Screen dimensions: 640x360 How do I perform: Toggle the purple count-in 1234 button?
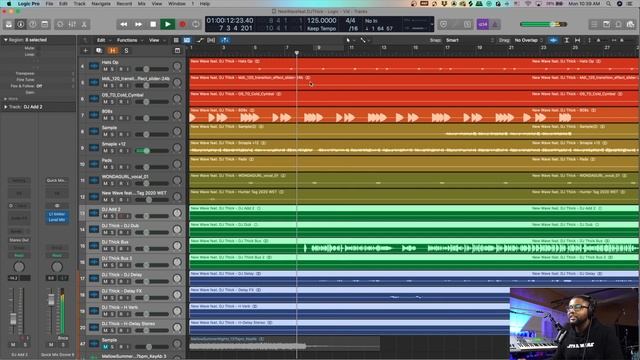(483, 24)
